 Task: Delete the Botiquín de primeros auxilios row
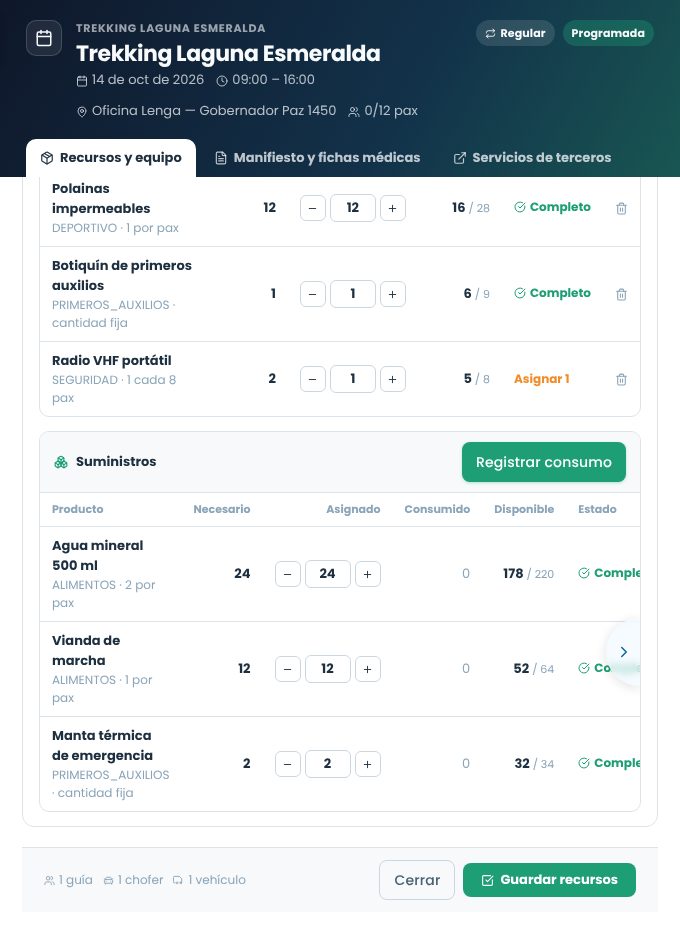point(621,294)
